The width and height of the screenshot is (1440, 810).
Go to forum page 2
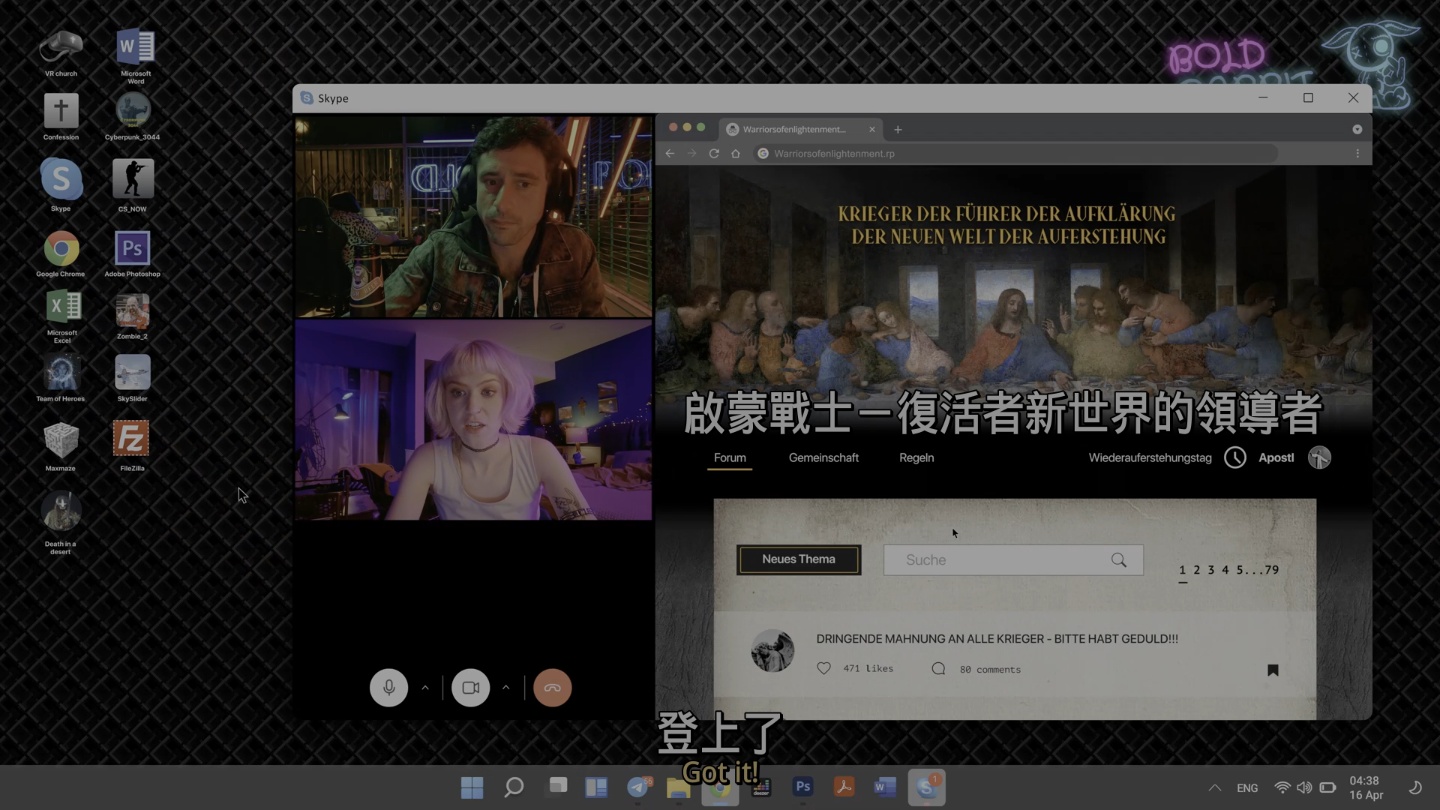pos(1197,570)
